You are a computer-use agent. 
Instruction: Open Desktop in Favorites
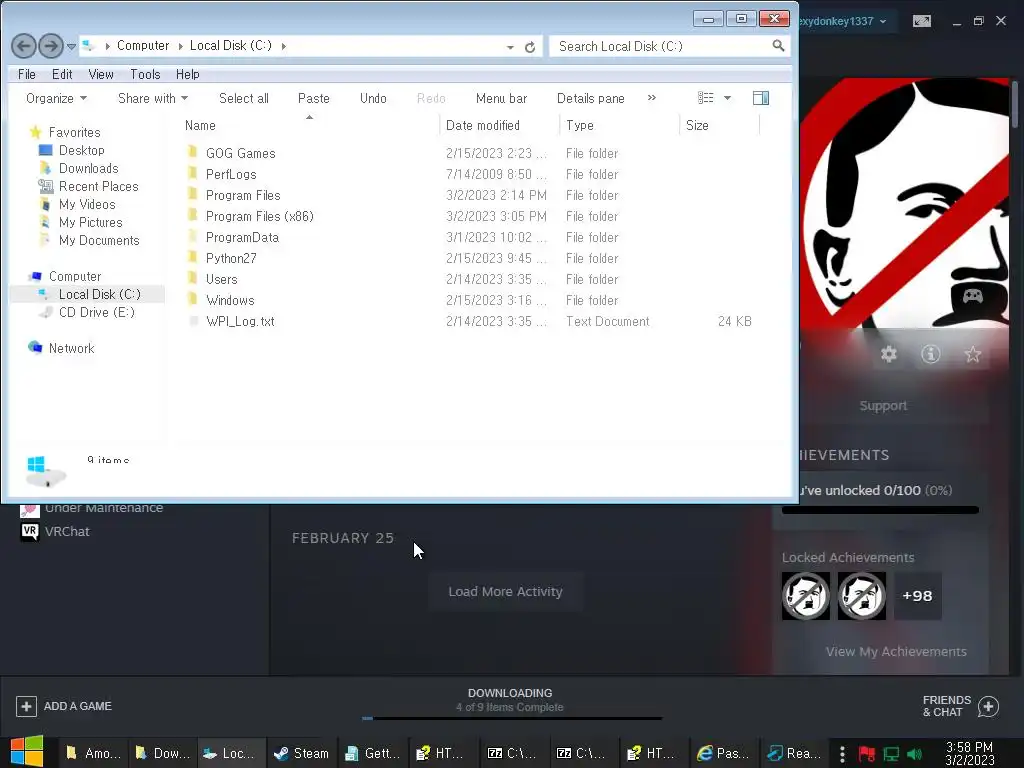[81, 150]
